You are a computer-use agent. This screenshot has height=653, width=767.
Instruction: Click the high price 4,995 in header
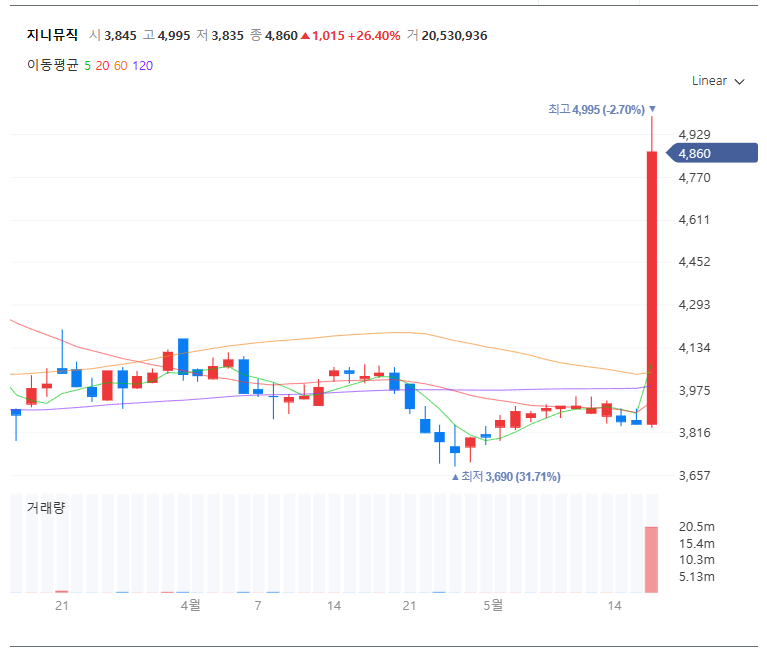(174, 36)
